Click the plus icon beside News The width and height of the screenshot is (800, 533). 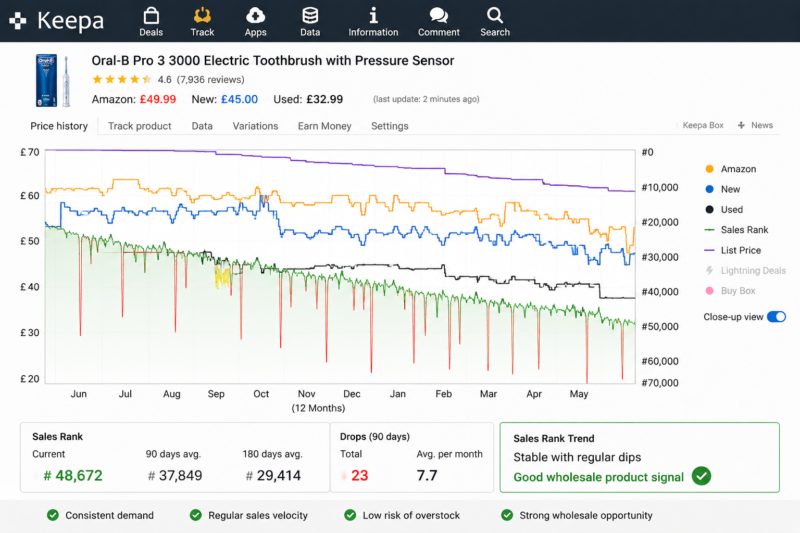tap(741, 125)
